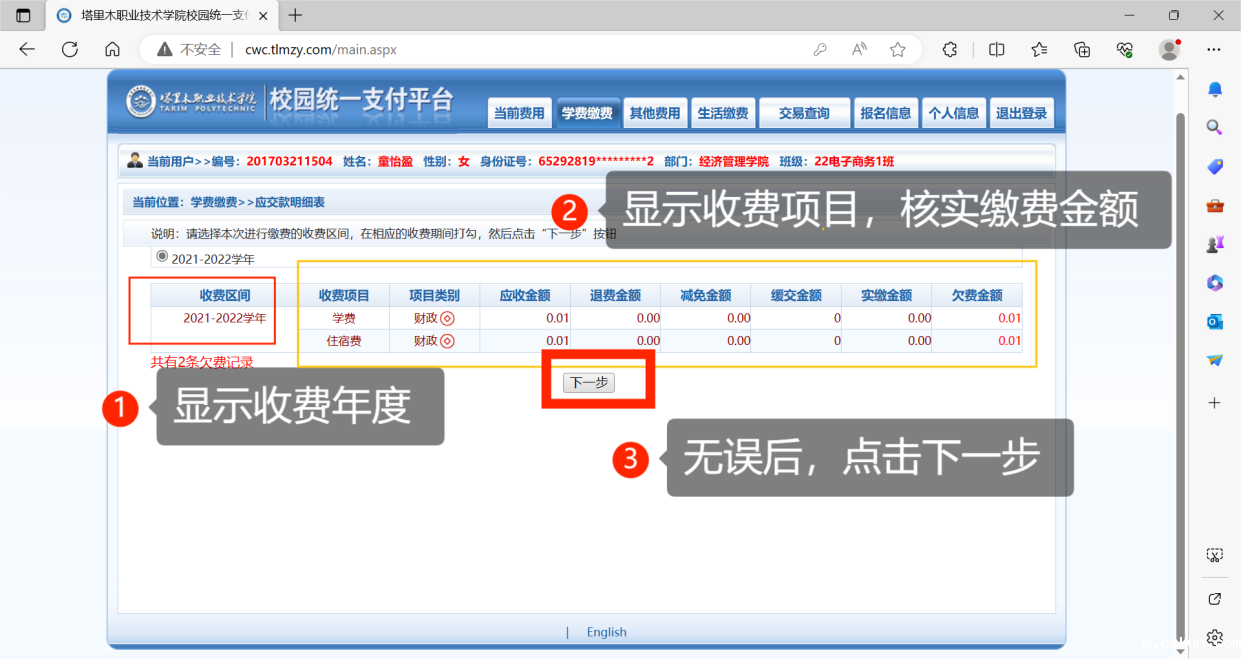Click the English language link
The image size is (1241, 659).
click(x=606, y=632)
